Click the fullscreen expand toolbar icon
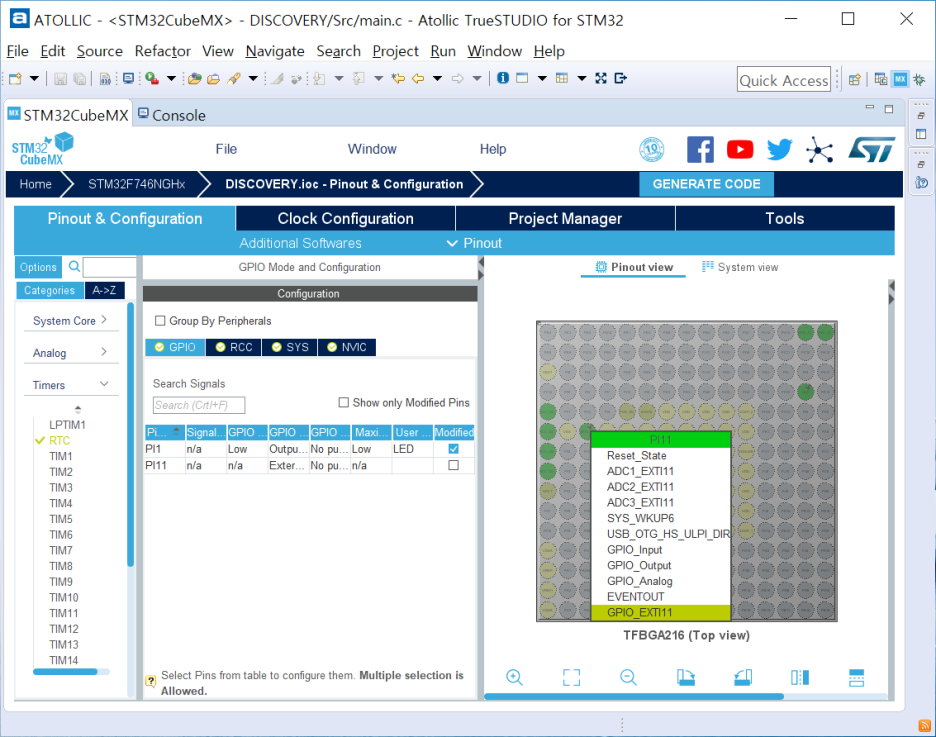The width and height of the screenshot is (936, 737). tap(601, 78)
